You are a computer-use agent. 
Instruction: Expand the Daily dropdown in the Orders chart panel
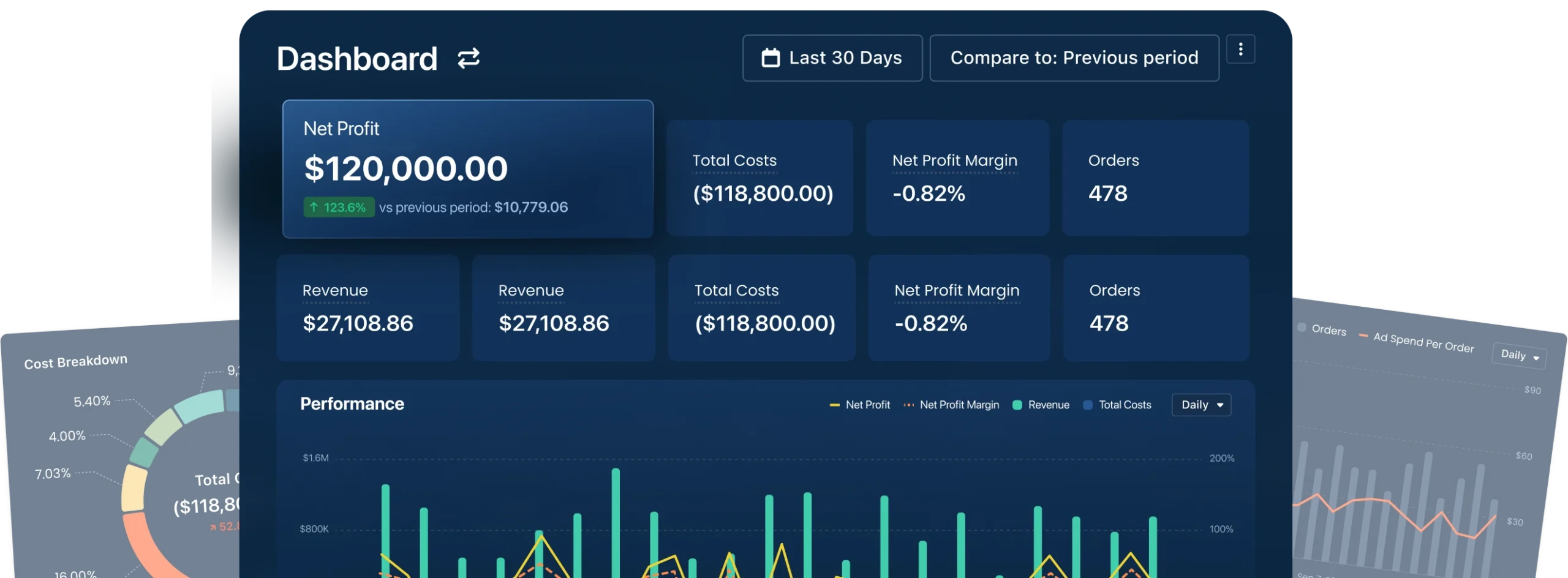click(1520, 355)
